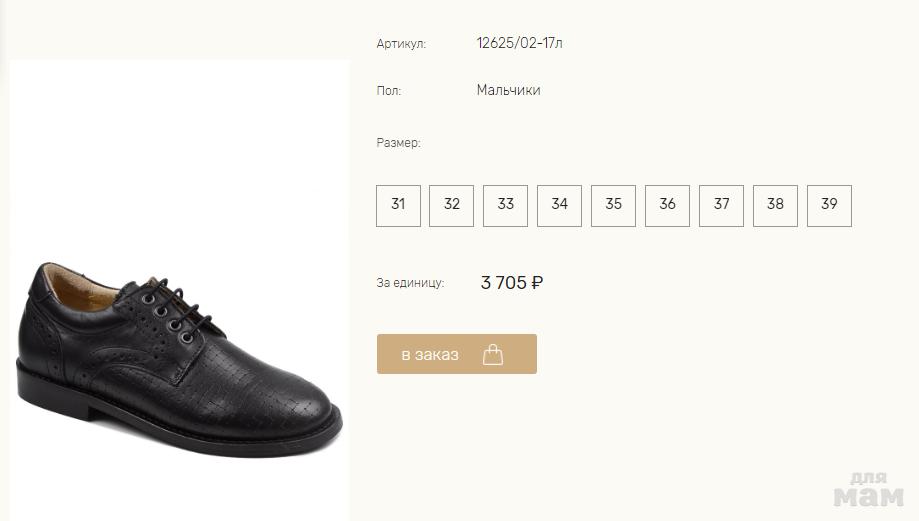Viewport: 919px width, 521px height.
Task: Click the "Мальчики" gender value
Action: point(508,90)
